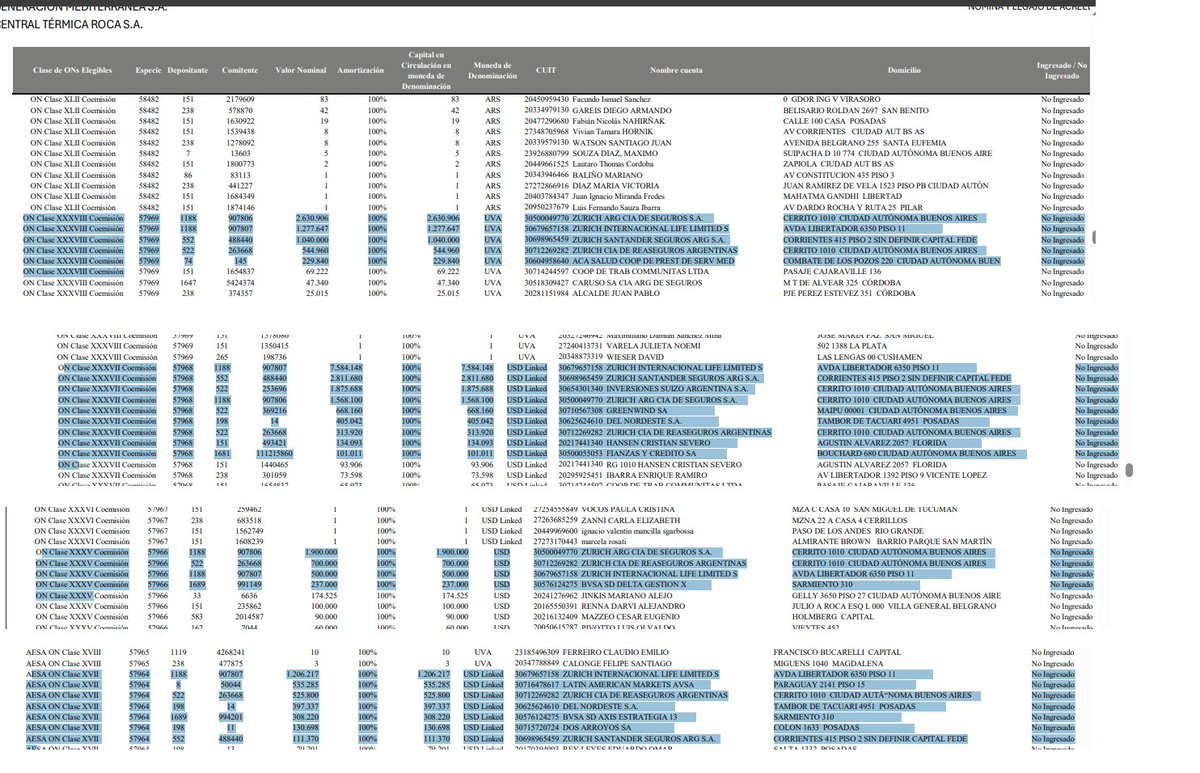This screenshot has height=773, width=1200.
Task: Select account name 'CALONGE FELIPE SANTIAGO'
Action: (x=614, y=663)
